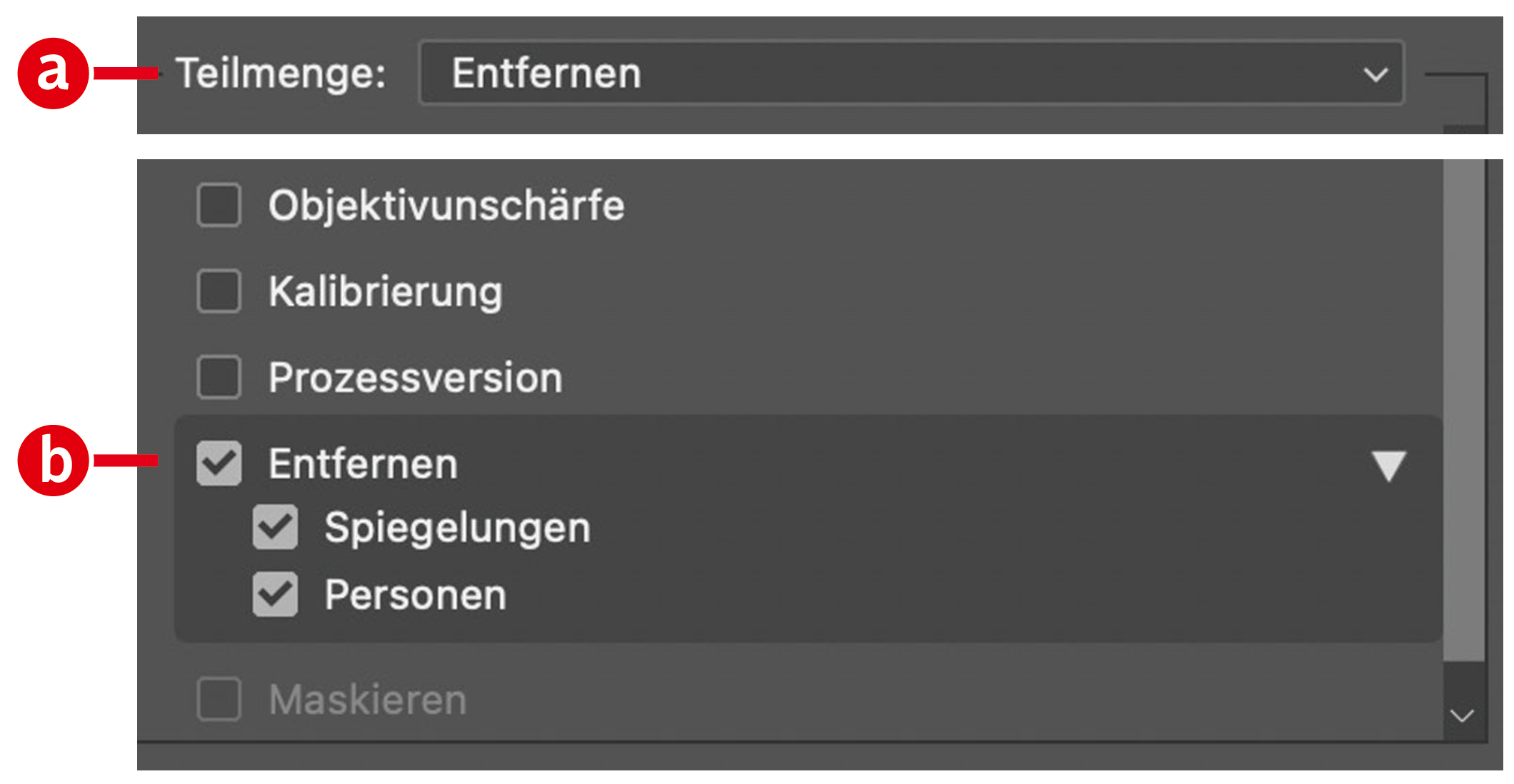Click the greyed-out Maskieren checkbox
This screenshot has height=784, width=1514.
click(219, 699)
